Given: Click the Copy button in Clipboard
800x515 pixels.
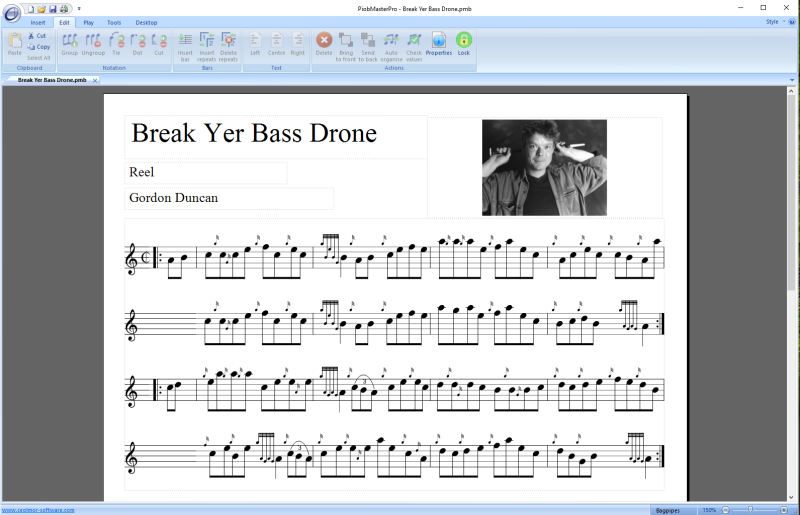Looking at the screenshot, I should coord(39,46).
